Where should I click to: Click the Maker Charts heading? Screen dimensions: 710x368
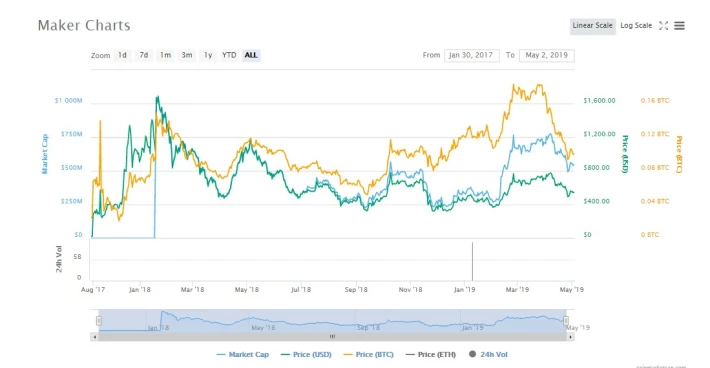(x=84, y=25)
